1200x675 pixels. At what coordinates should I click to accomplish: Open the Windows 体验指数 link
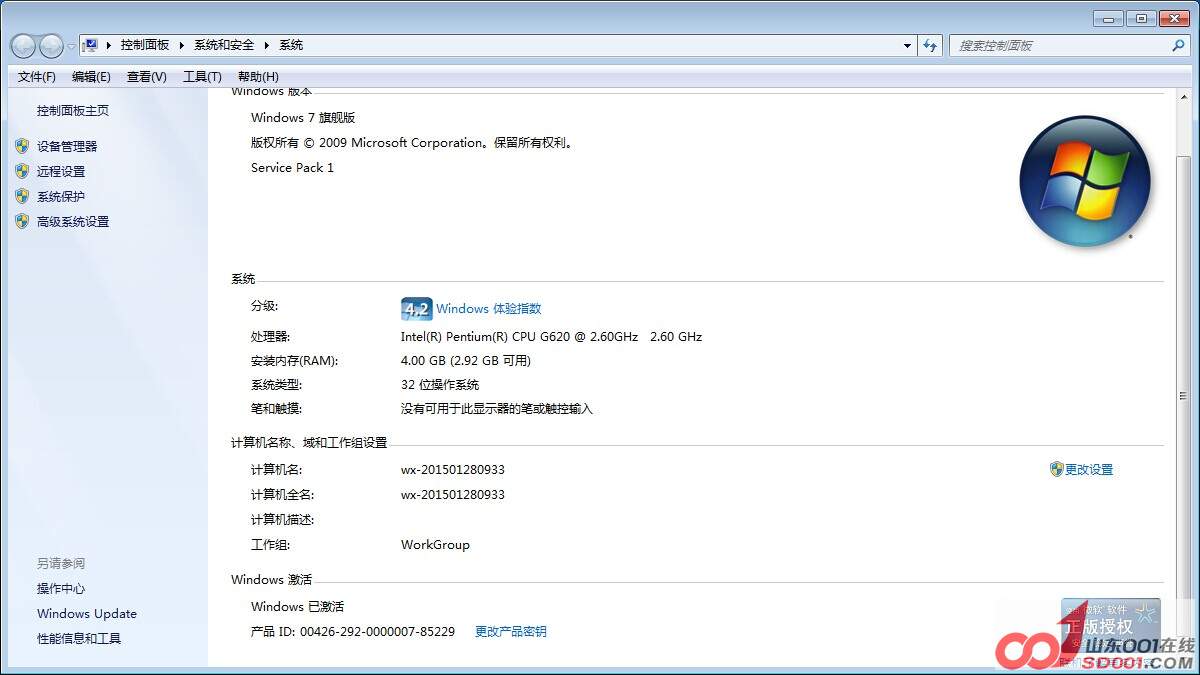tap(489, 309)
